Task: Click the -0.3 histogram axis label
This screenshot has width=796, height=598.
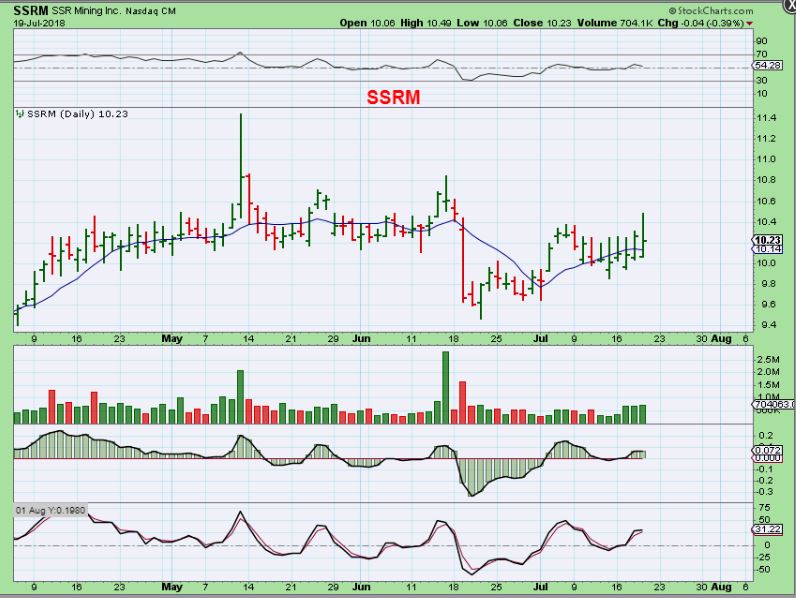Action: pos(765,491)
